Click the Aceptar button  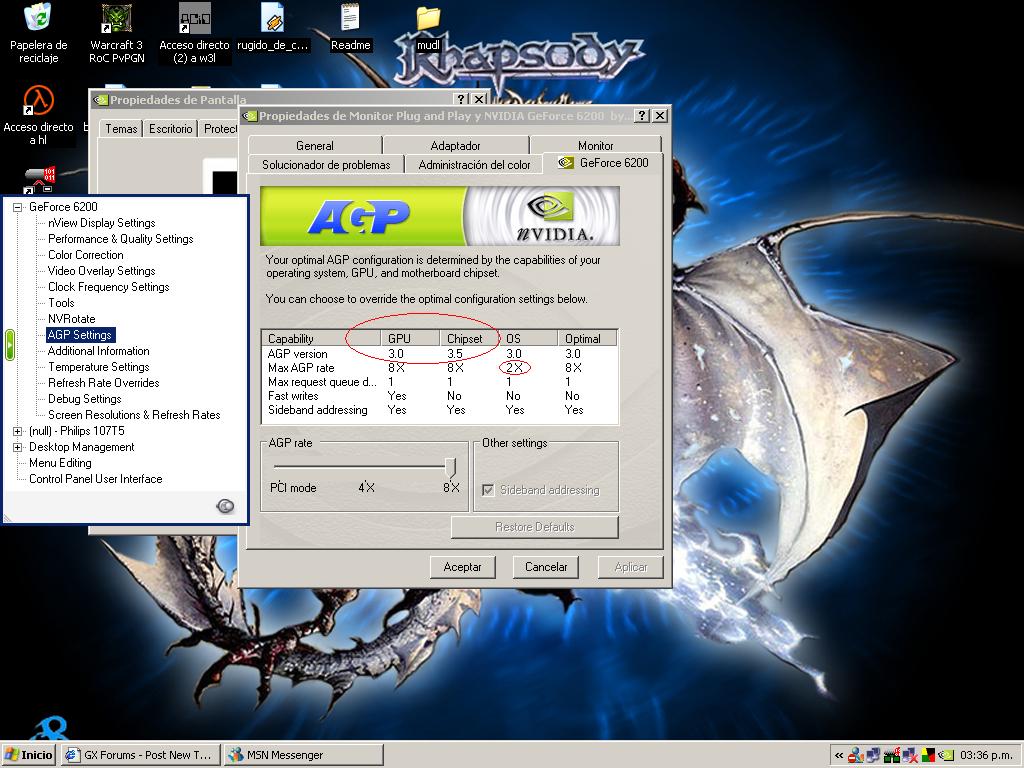(x=462, y=567)
